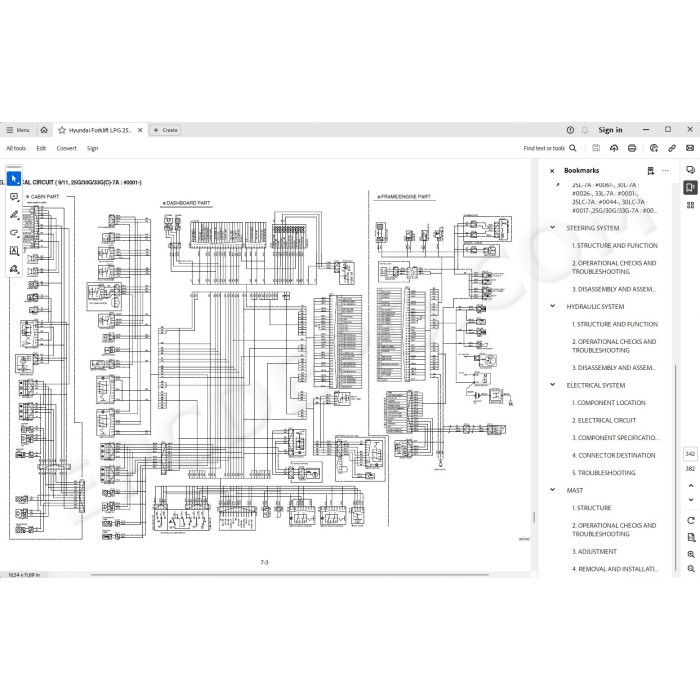700x700 pixels.
Task: Click the Find text or tools search
Action: (550, 148)
